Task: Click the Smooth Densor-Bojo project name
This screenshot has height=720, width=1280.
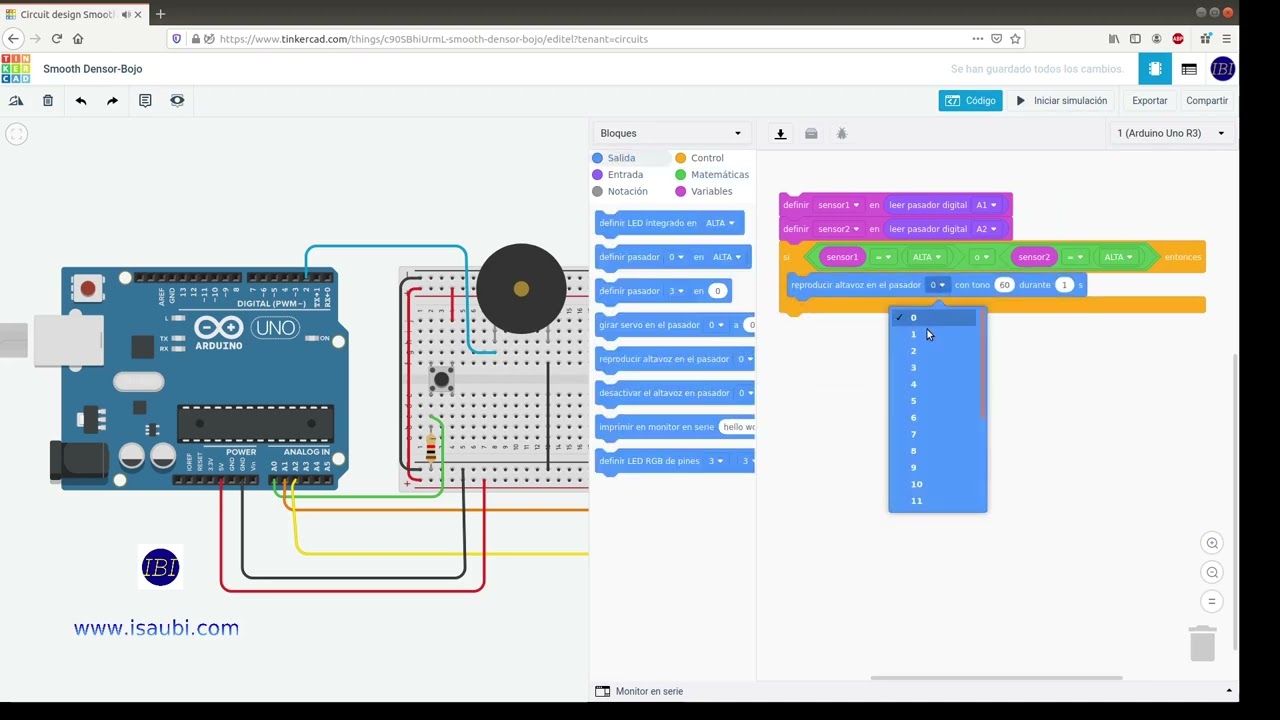Action: tap(93, 69)
